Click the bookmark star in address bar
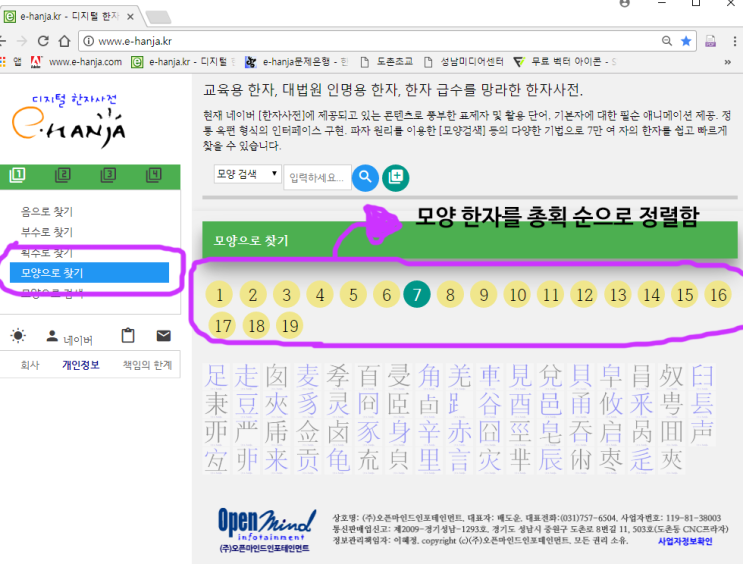Screen dimensions: 743x564 point(686,41)
